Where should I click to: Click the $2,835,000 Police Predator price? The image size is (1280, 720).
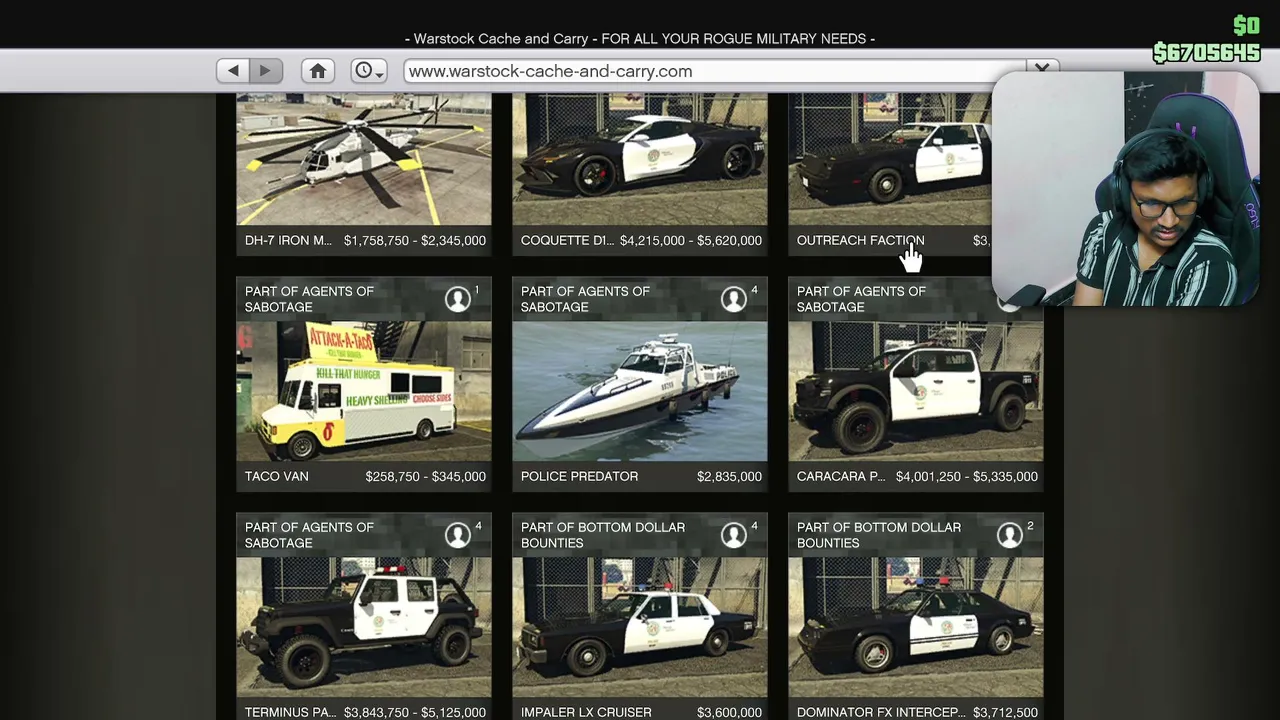729,476
